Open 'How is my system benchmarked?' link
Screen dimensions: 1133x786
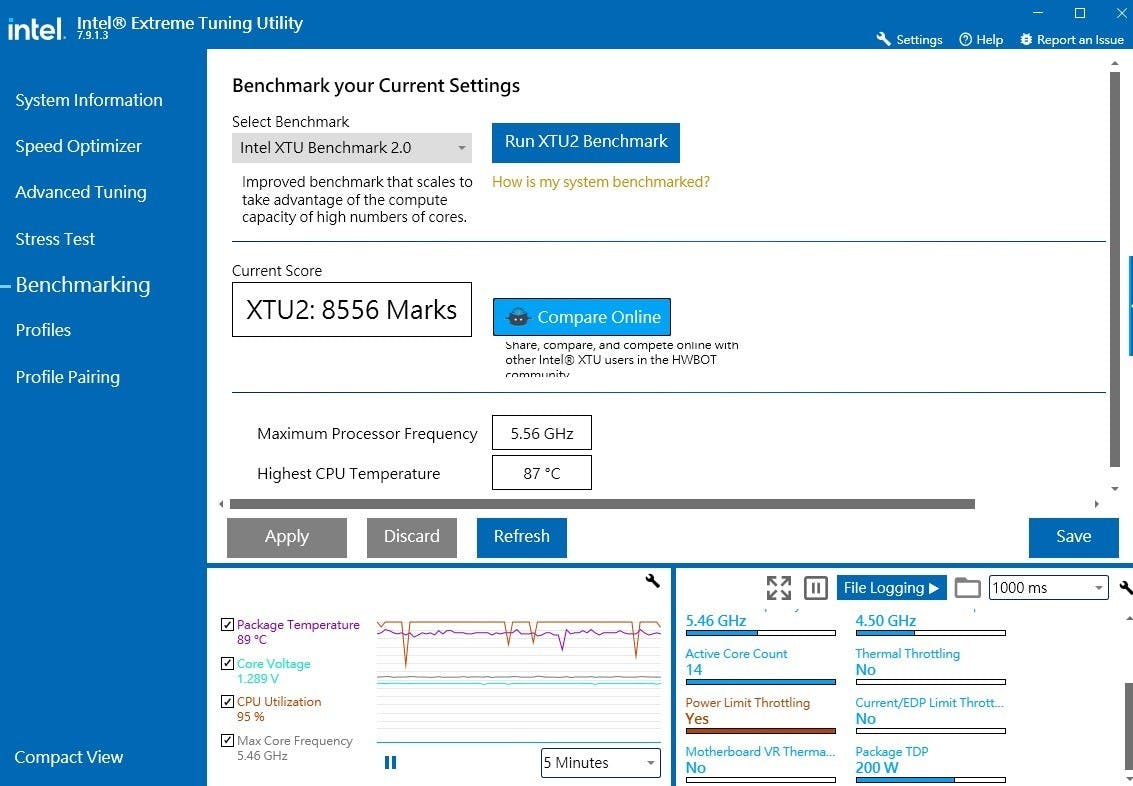(600, 182)
